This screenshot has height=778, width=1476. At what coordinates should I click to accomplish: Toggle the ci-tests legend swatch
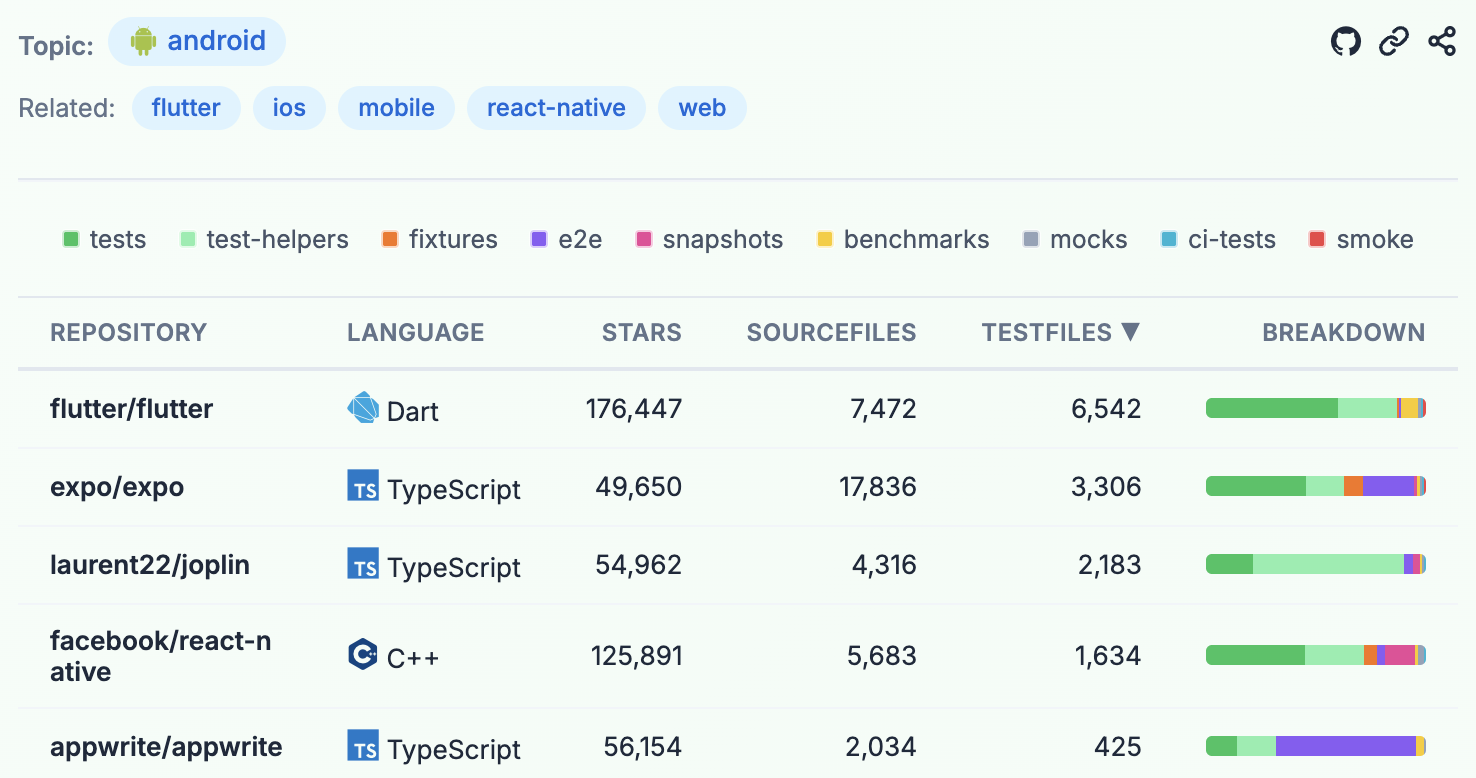click(1169, 240)
